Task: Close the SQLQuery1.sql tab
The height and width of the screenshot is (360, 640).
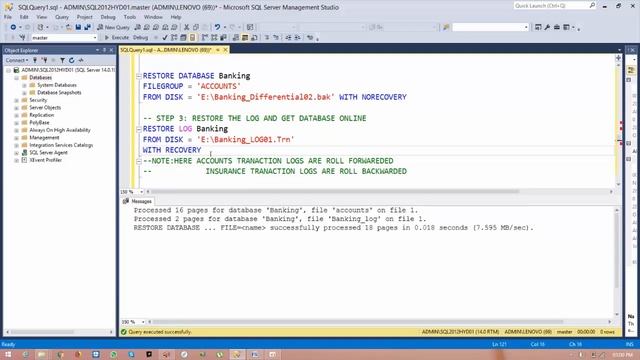Action: click(x=225, y=50)
